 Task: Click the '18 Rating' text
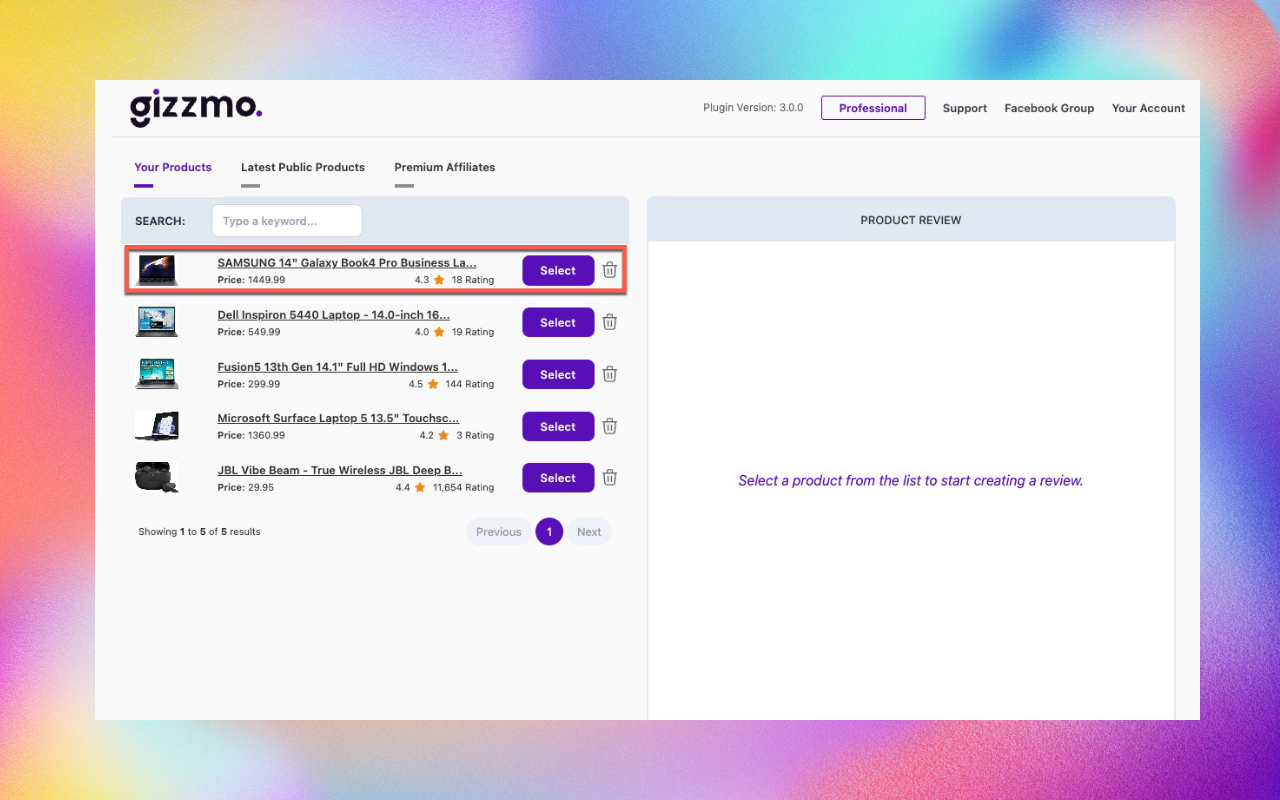473,280
